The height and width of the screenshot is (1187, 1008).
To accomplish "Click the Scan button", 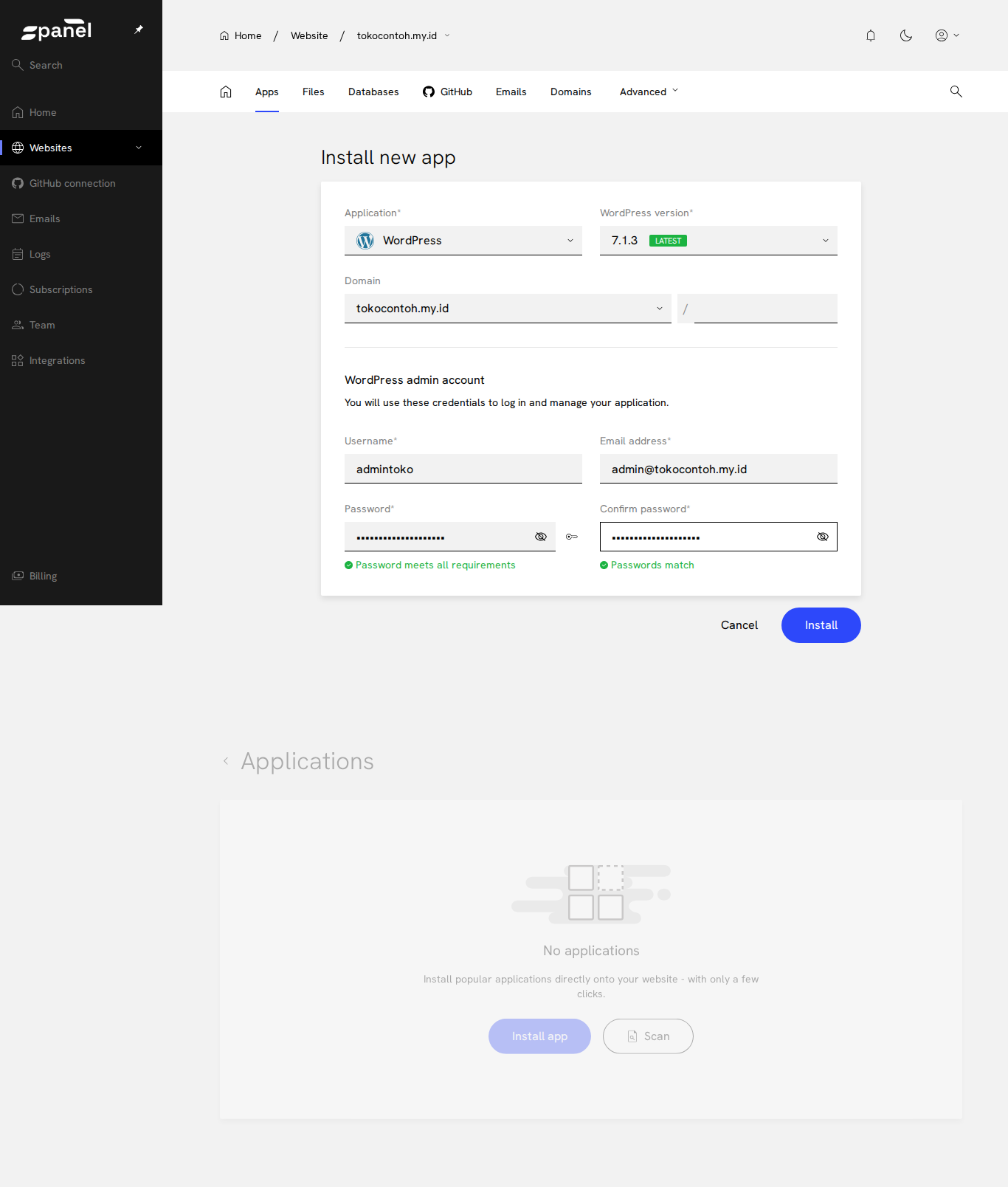I will coord(648,1036).
